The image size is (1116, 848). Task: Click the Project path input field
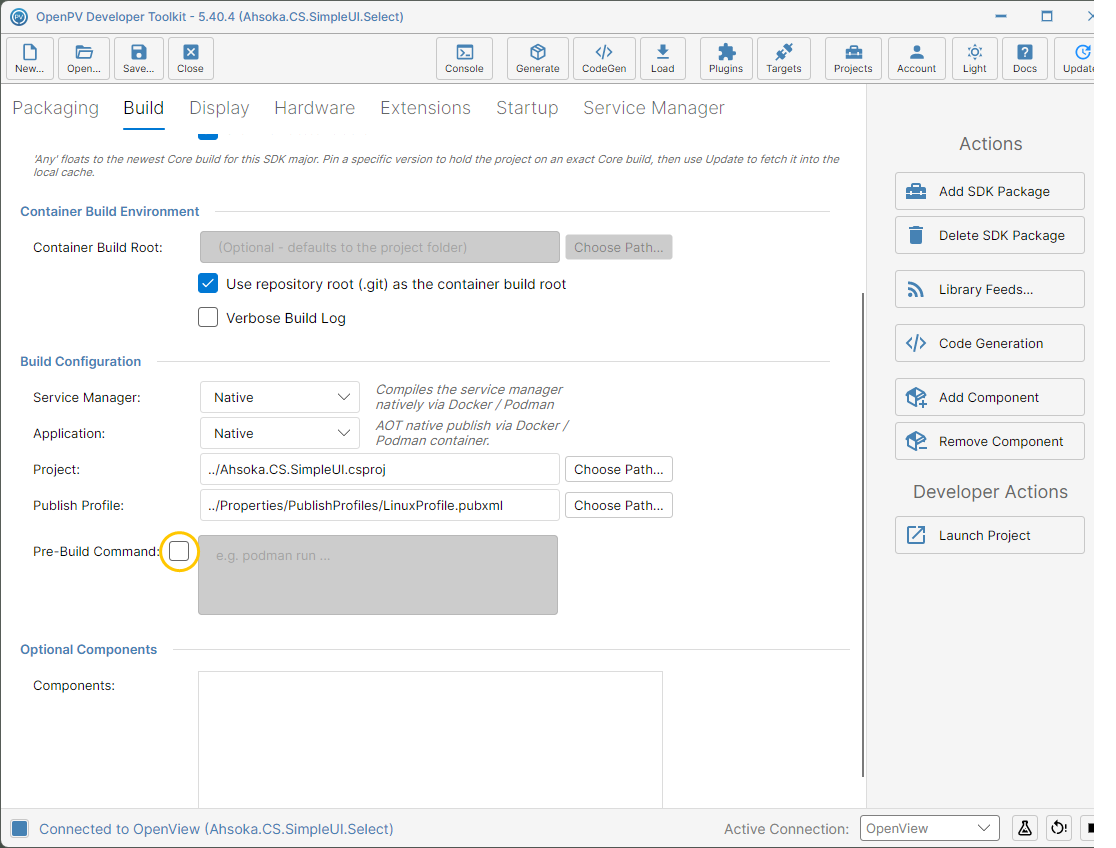[x=379, y=469]
